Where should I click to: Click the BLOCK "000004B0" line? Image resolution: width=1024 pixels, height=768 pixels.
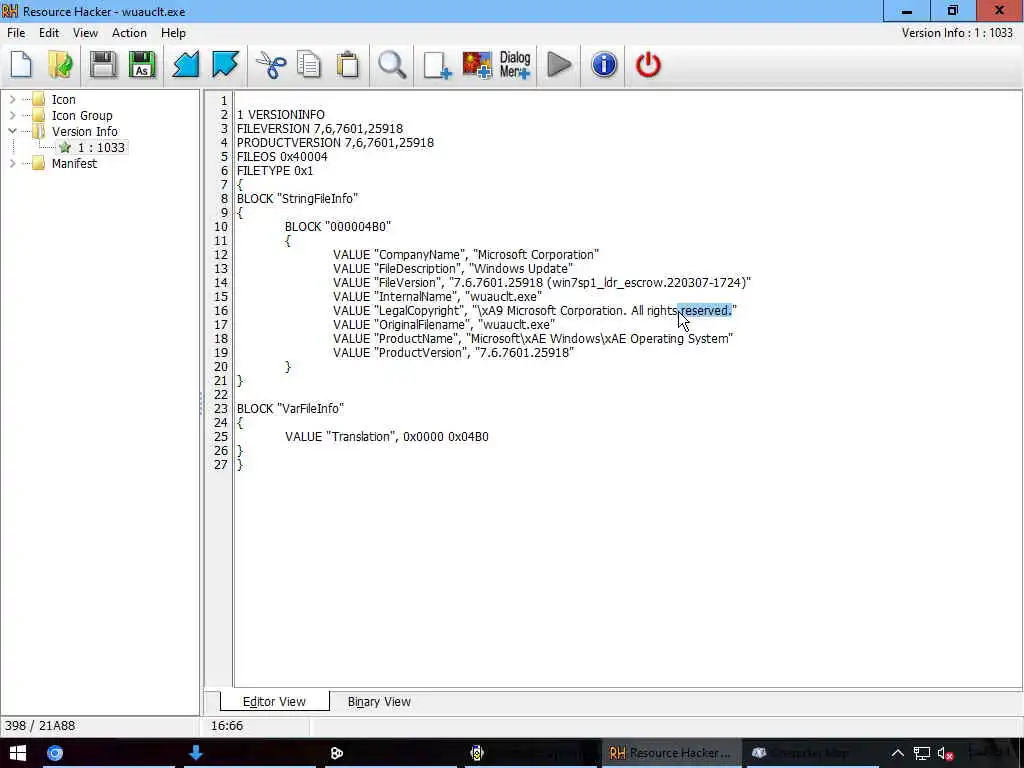(x=338, y=227)
